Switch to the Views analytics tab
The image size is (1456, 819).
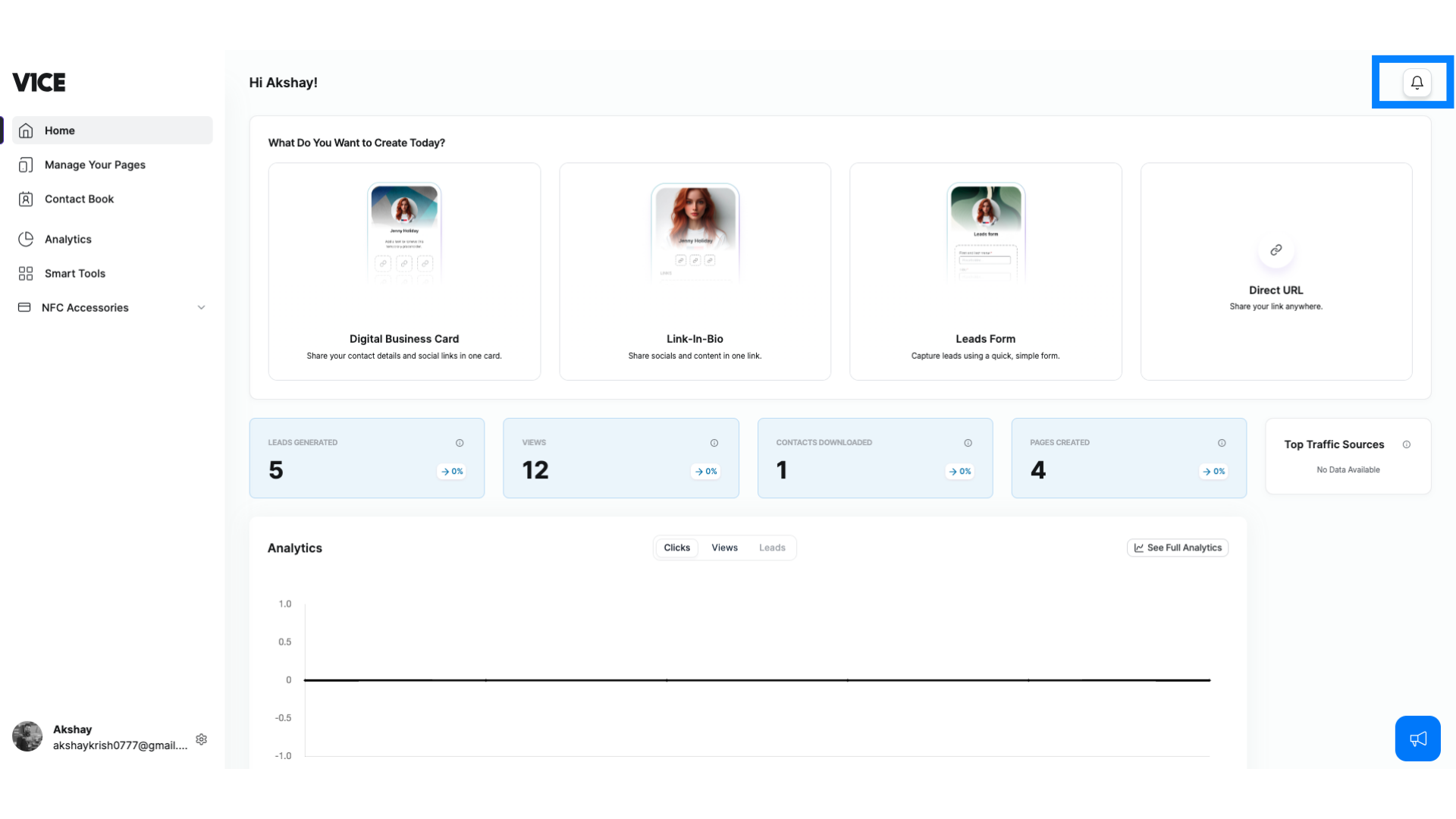(724, 547)
